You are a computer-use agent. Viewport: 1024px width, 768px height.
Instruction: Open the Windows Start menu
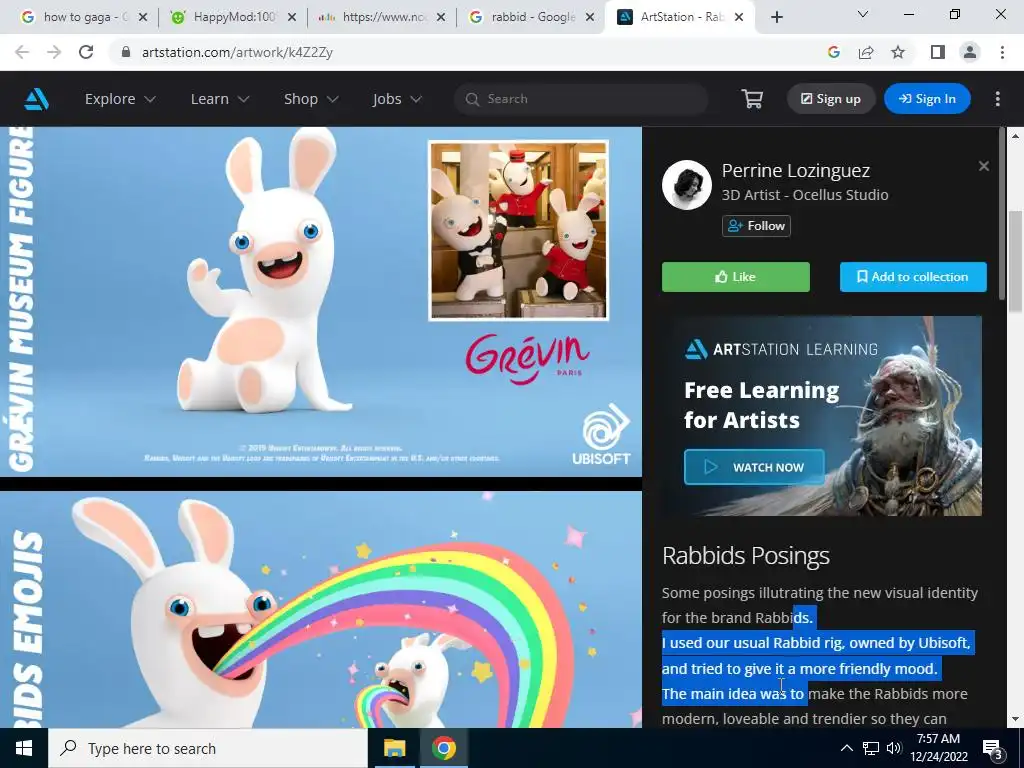click(x=24, y=748)
